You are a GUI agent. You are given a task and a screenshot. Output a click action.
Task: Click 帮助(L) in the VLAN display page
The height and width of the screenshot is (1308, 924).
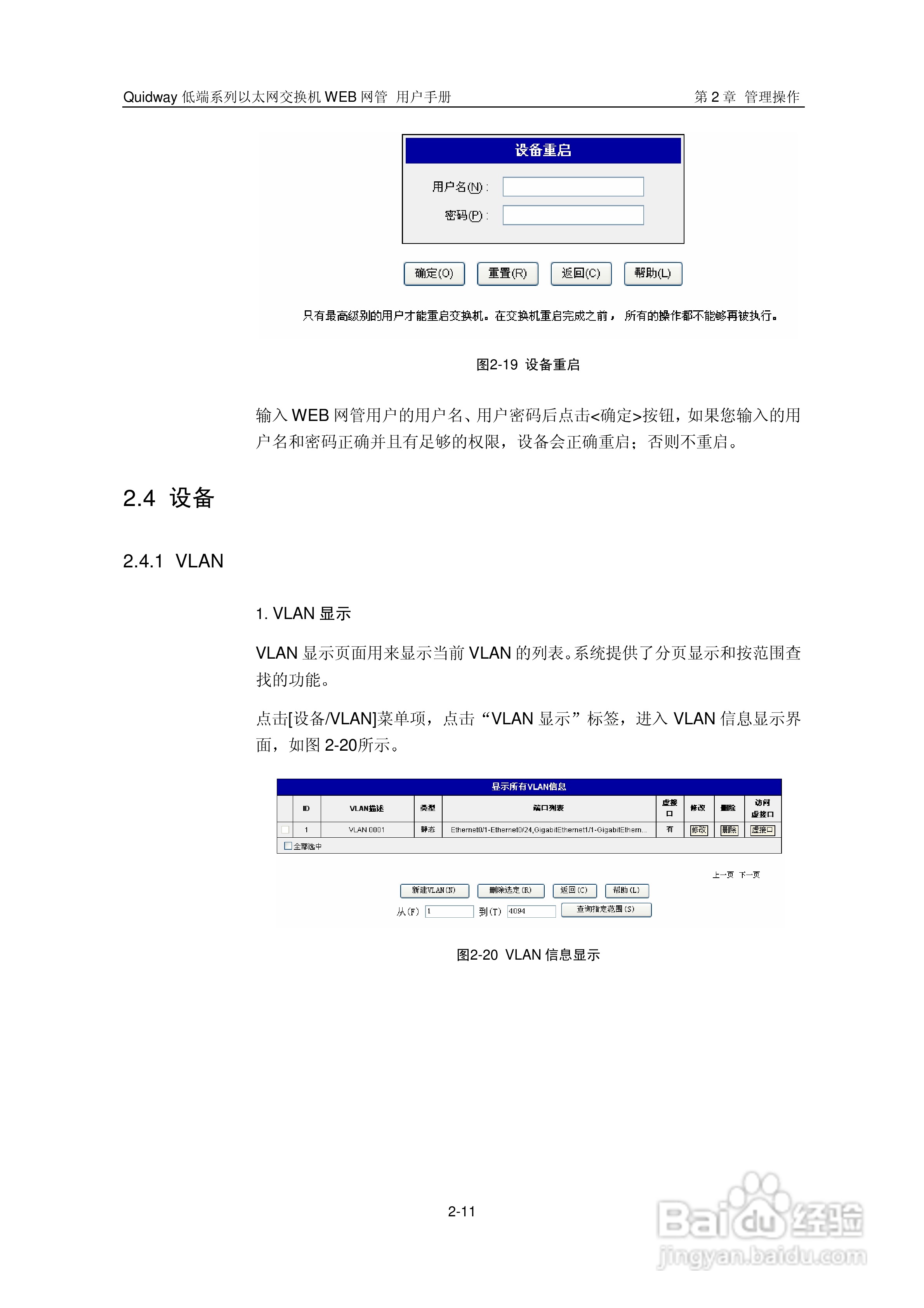point(627,891)
